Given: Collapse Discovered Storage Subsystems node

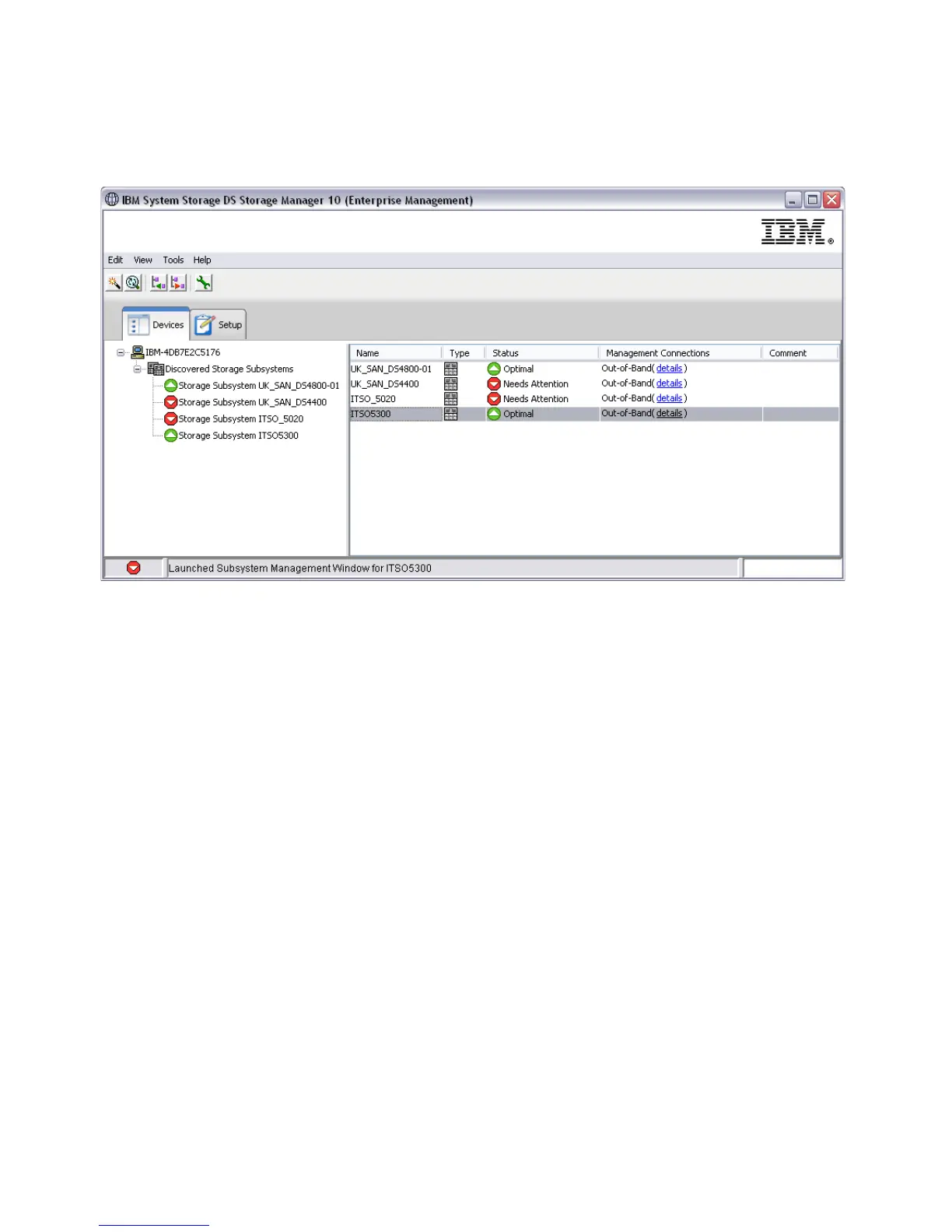Looking at the screenshot, I should (137, 369).
